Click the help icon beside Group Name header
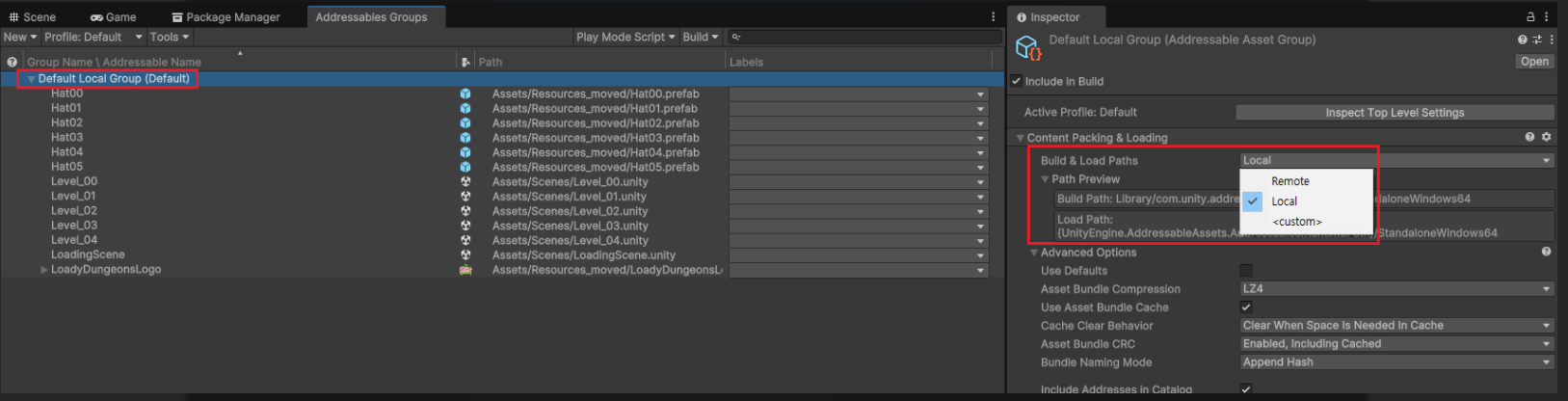The height and width of the screenshot is (401, 1568). click(x=12, y=62)
